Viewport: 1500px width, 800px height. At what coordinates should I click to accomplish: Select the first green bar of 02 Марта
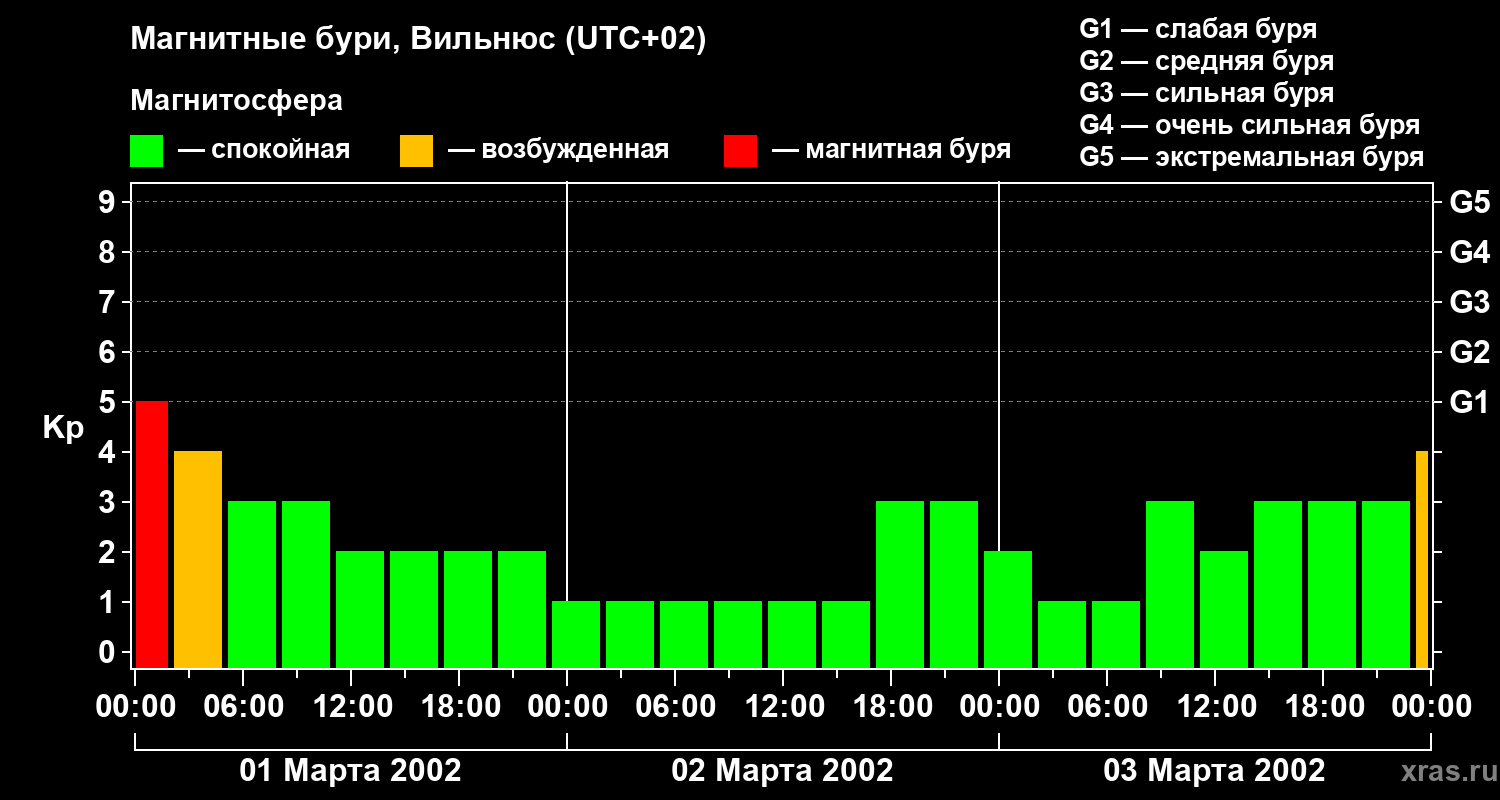click(x=576, y=634)
